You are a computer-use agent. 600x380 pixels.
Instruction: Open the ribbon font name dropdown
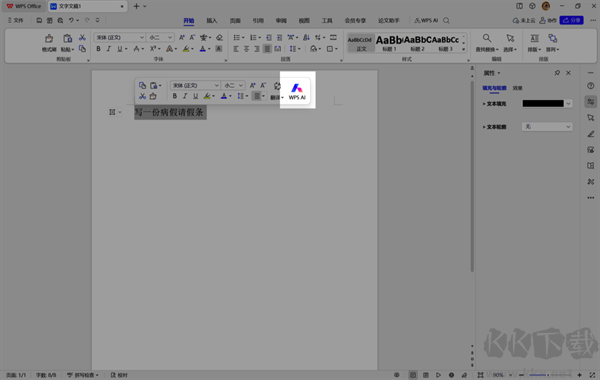[142, 38]
